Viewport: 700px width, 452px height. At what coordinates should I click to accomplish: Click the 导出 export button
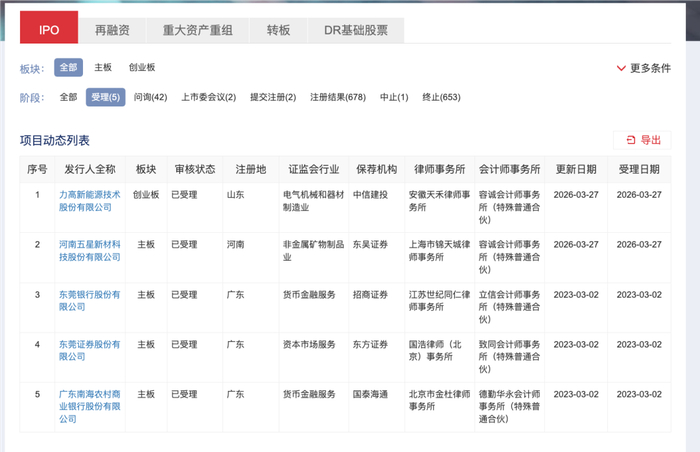point(642,140)
